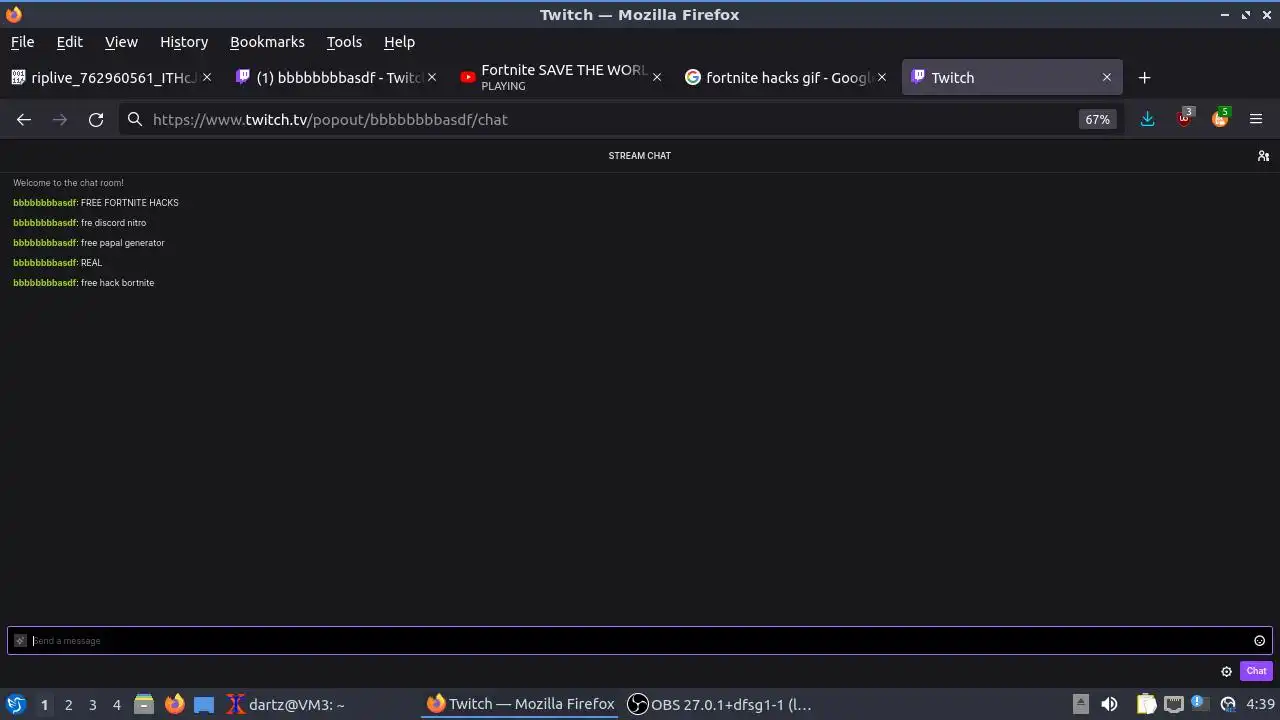Screen dimensions: 1280x720
Task: Open the volume control in the tray
Action: 1109,704
